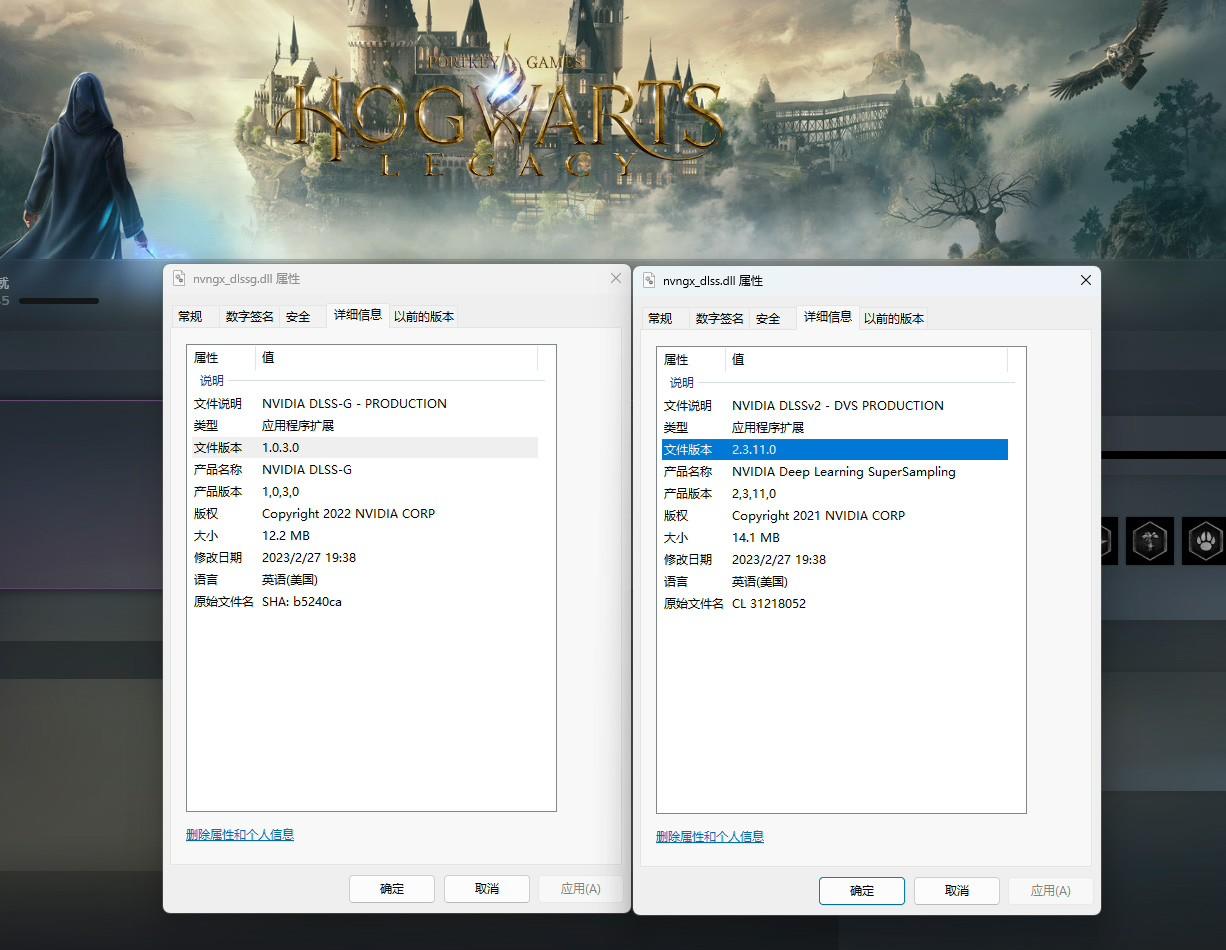The height and width of the screenshot is (950, 1226).
Task: Close the nvngx_dlssg.dll properties dialog
Action: [616, 278]
